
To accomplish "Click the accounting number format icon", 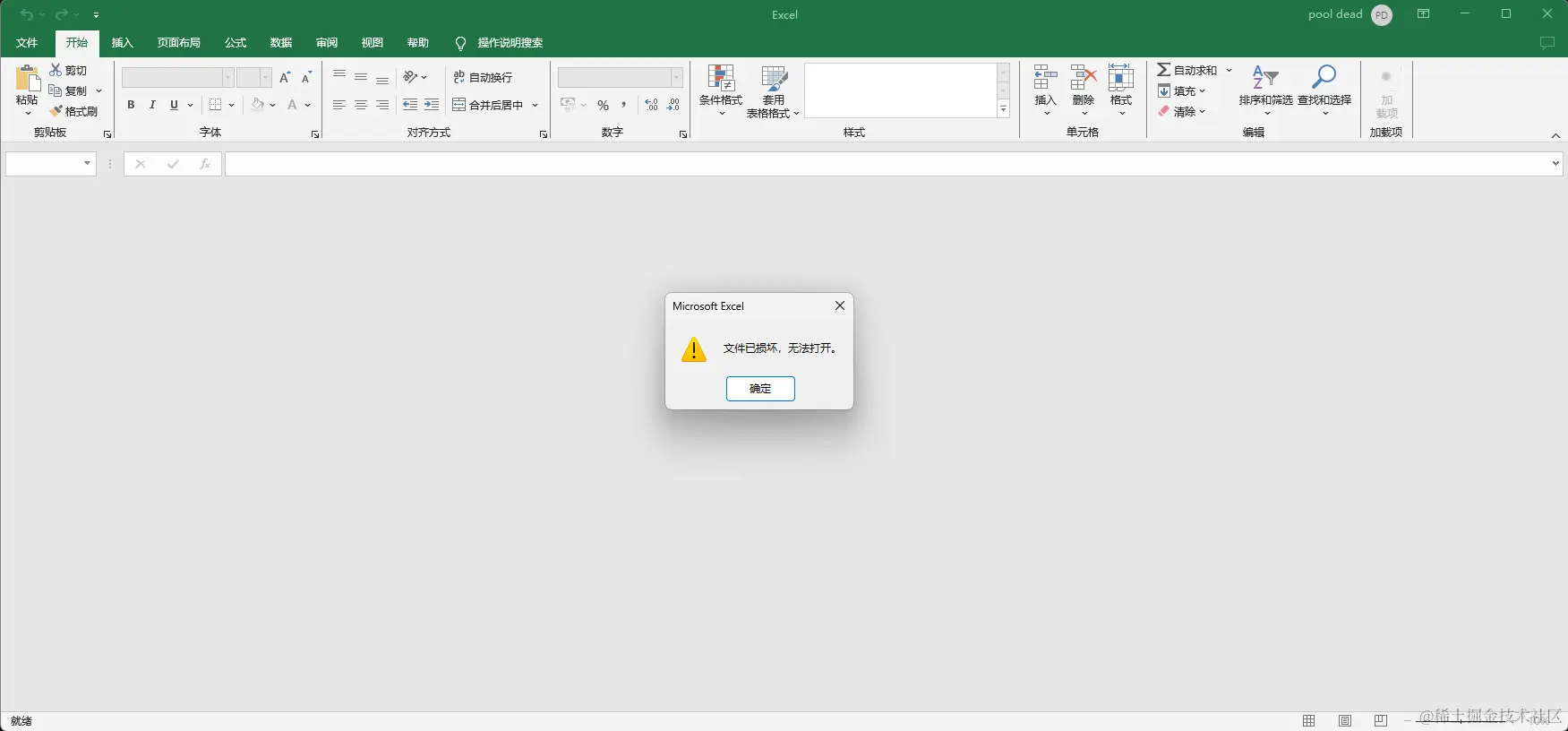I will 568,105.
